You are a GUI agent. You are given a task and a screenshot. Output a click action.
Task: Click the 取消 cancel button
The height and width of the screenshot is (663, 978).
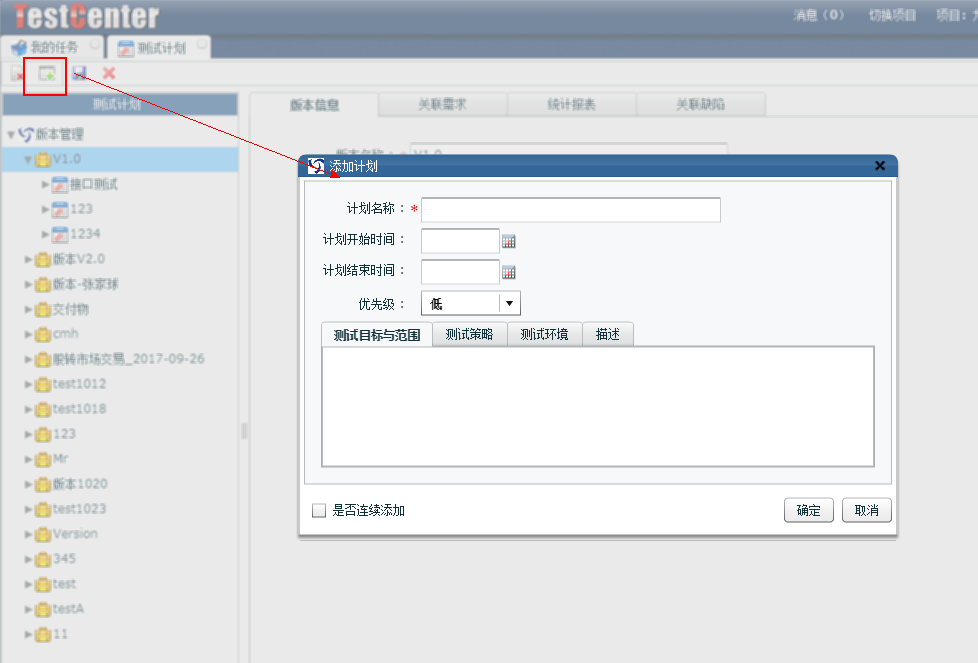pos(866,510)
